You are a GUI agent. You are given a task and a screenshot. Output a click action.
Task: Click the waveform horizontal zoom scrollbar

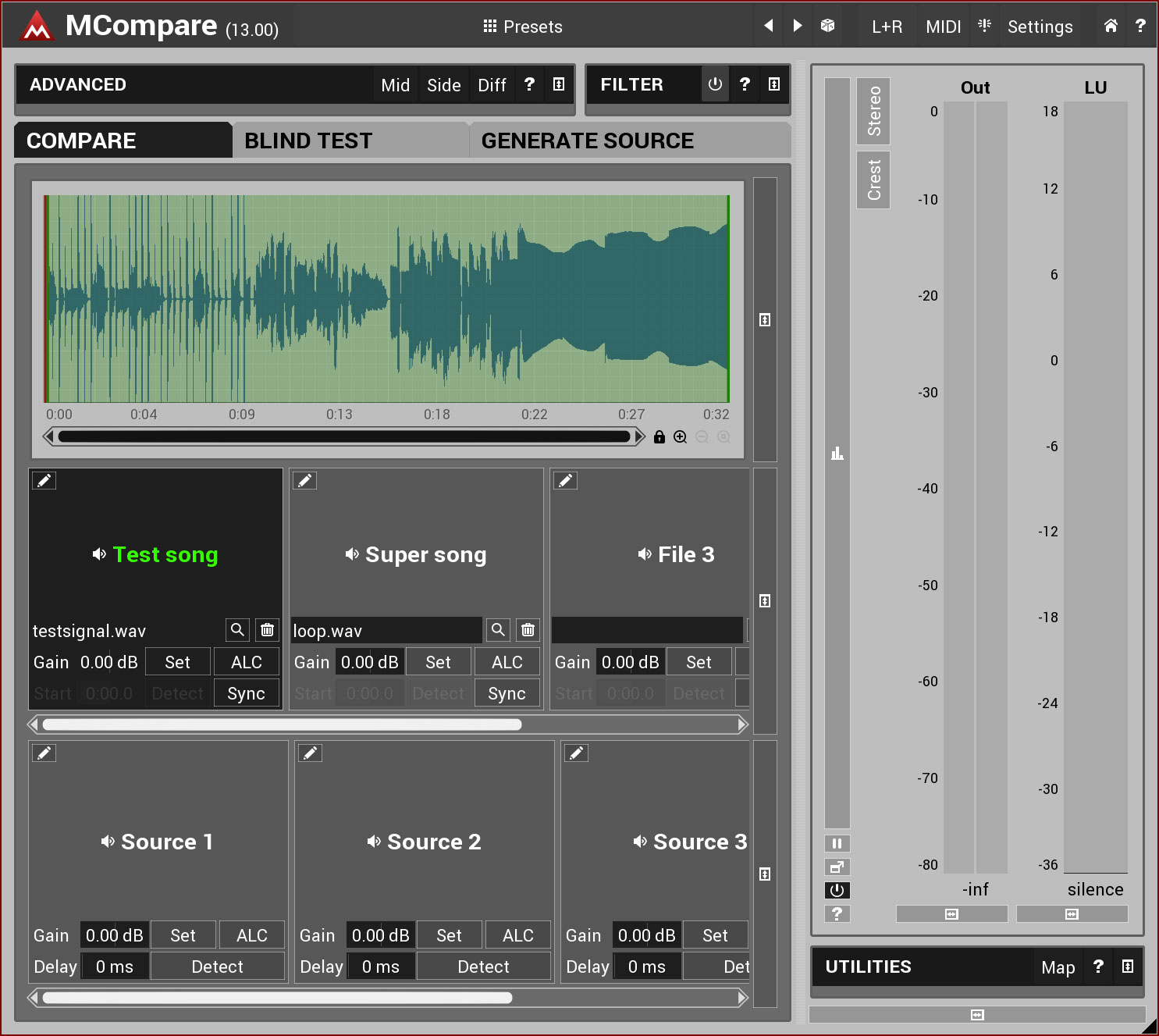[x=343, y=437]
